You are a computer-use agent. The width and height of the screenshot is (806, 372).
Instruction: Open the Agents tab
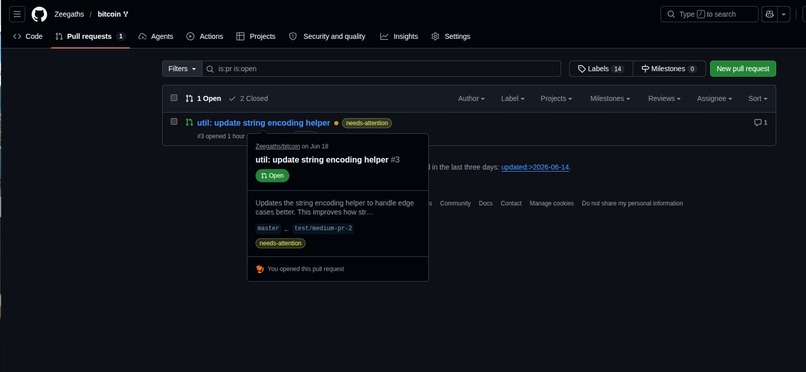(156, 36)
